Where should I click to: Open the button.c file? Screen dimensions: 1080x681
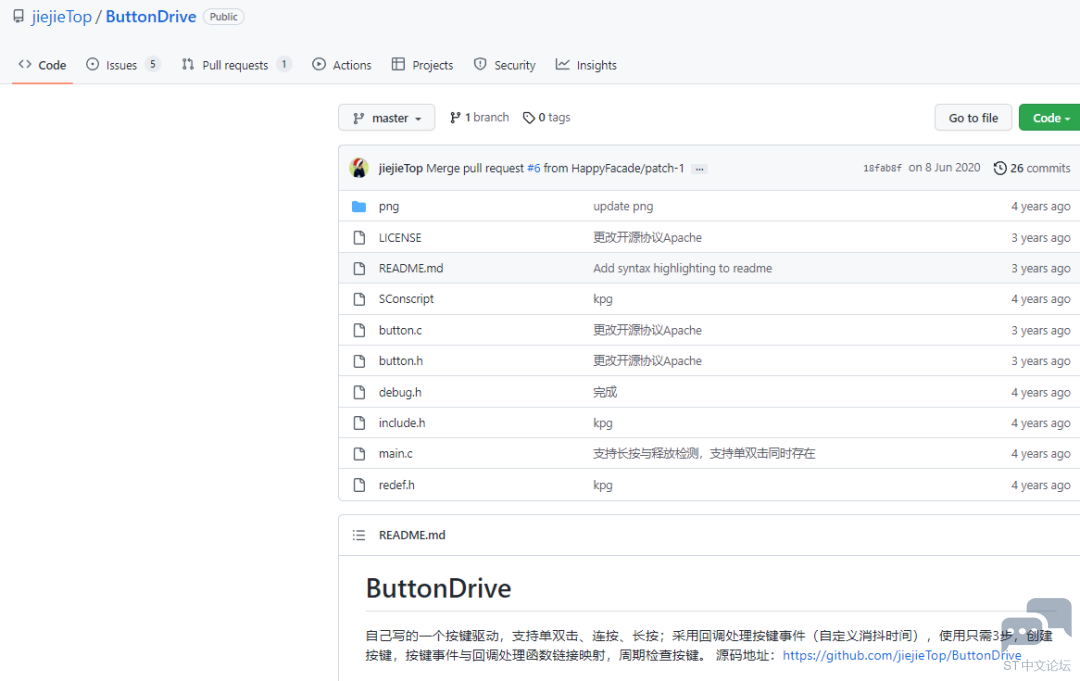(x=400, y=331)
